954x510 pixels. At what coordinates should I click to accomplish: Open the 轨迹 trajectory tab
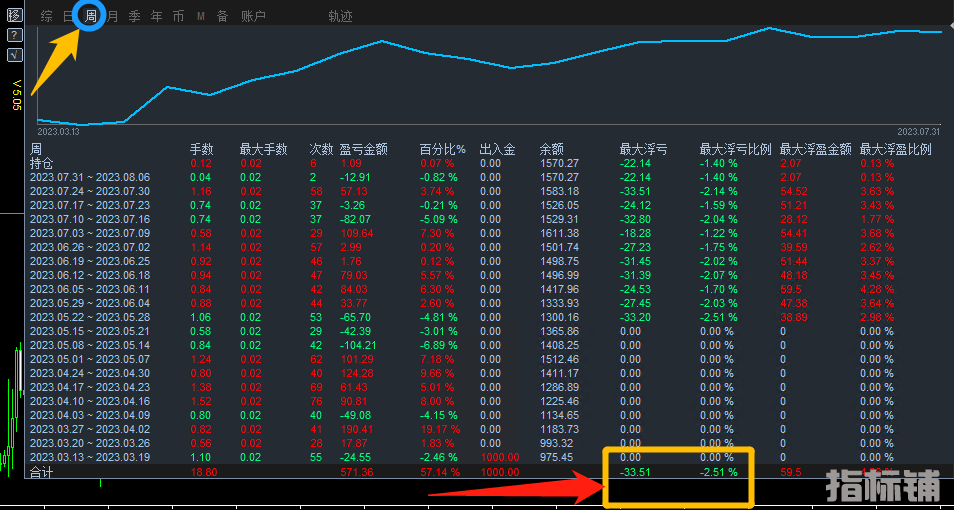340,16
